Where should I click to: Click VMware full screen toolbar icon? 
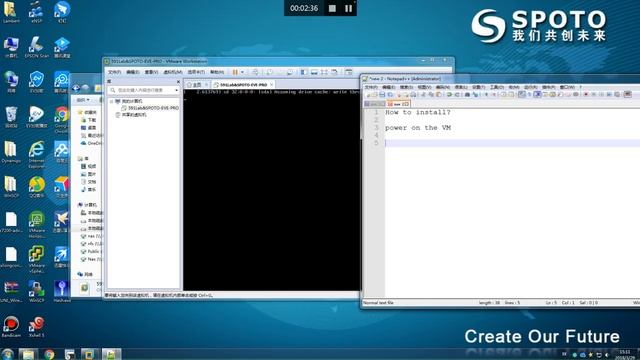[324, 72]
